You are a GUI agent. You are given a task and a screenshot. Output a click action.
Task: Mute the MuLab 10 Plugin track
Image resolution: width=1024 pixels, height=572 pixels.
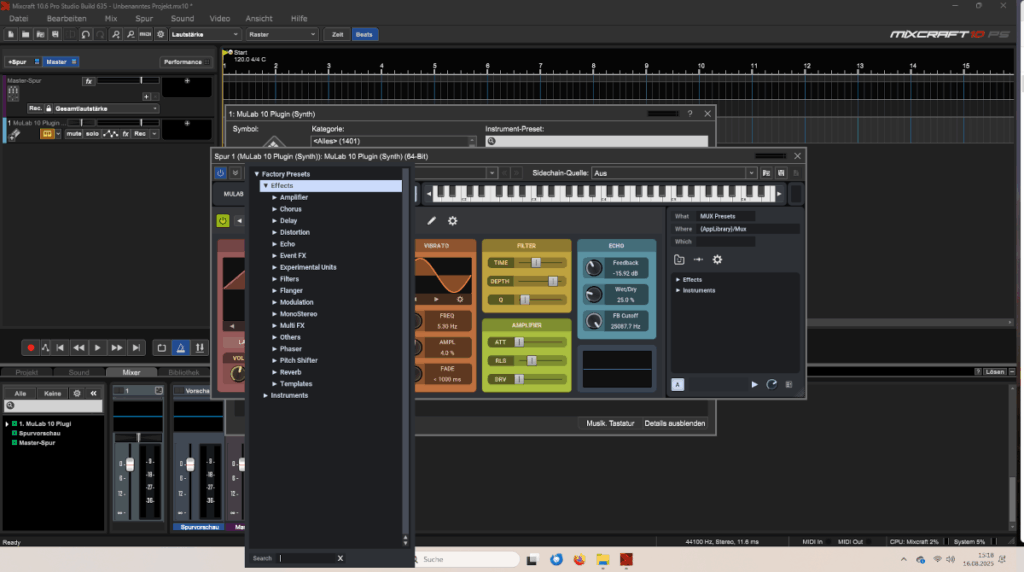pos(74,134)
